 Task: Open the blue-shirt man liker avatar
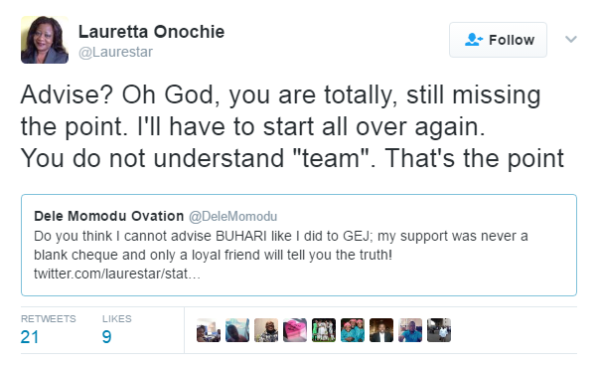pyautogui.click(x=410, y=330)
